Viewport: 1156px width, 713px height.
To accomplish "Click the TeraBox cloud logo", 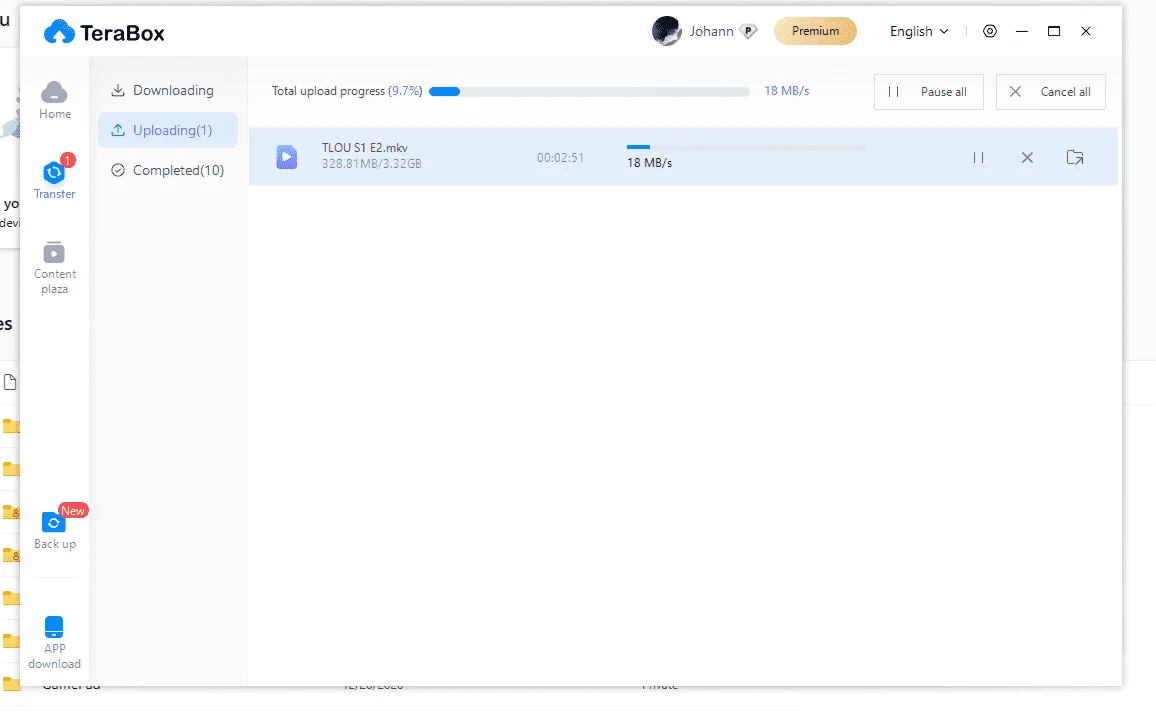I will (59, 32).
